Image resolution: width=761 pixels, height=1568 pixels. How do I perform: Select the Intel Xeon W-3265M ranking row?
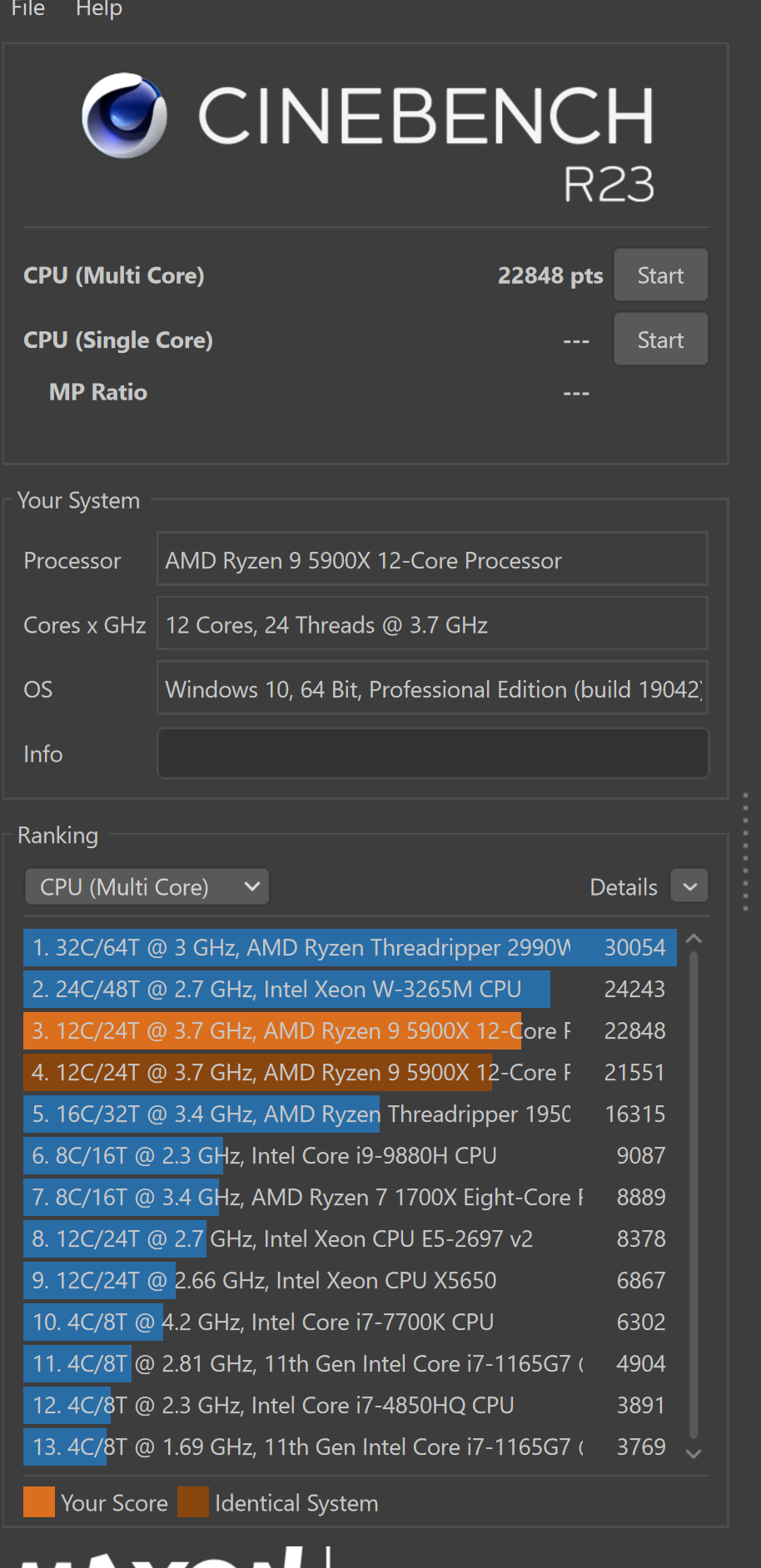tap(350, 989)
